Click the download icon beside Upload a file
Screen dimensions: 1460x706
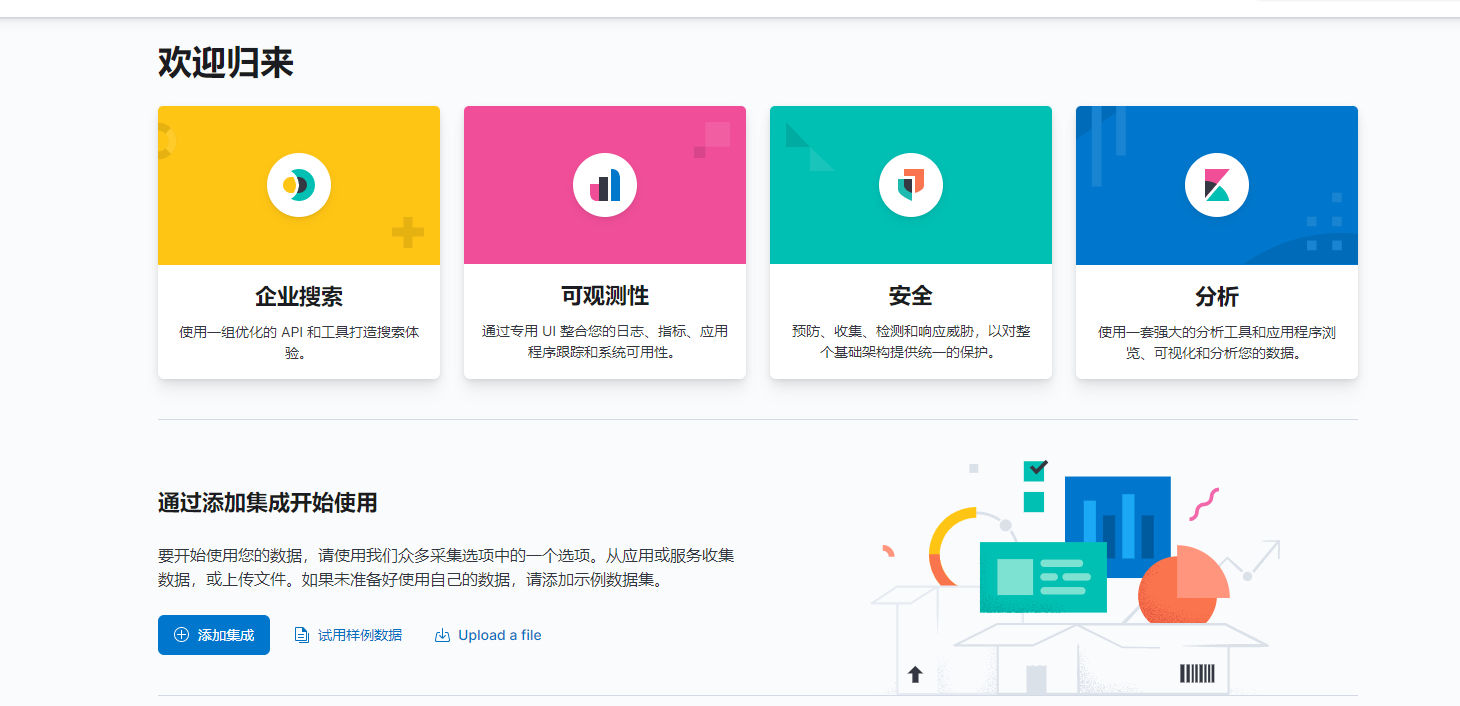point(442,635)
